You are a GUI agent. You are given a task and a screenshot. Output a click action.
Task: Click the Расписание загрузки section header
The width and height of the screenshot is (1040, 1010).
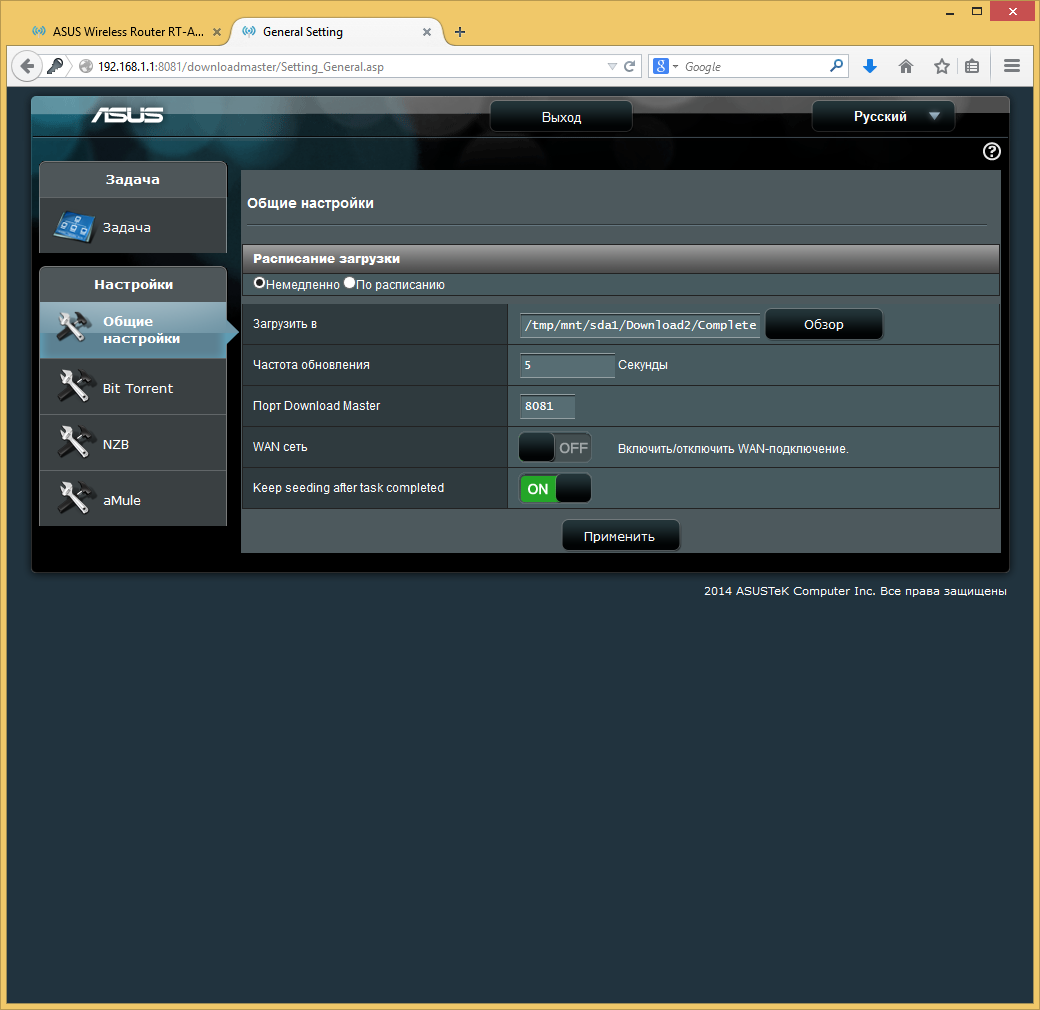pos(620,259)
